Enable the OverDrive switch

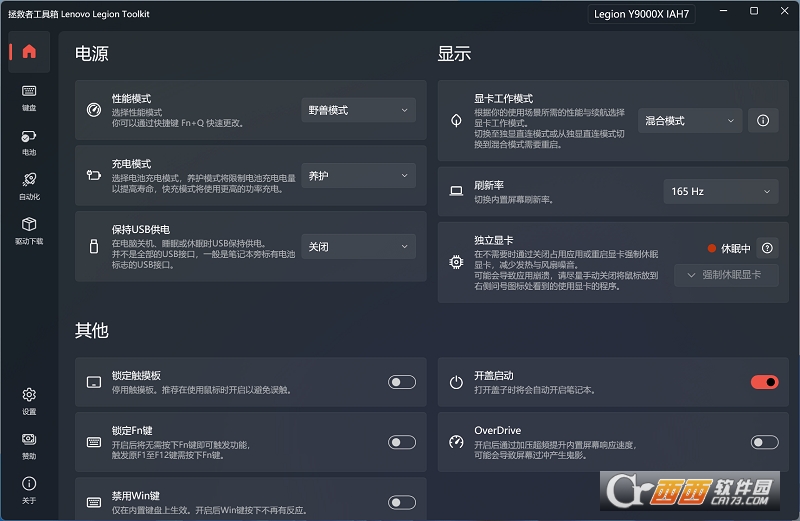pos(764,442)
